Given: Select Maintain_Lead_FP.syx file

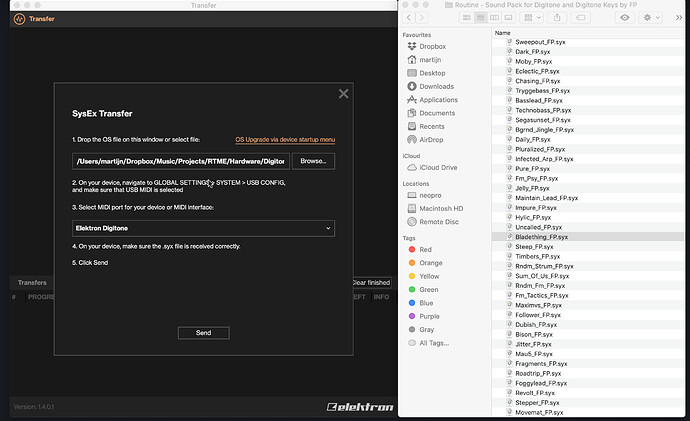Looking at the screenshot, I should tap(547, 198).
